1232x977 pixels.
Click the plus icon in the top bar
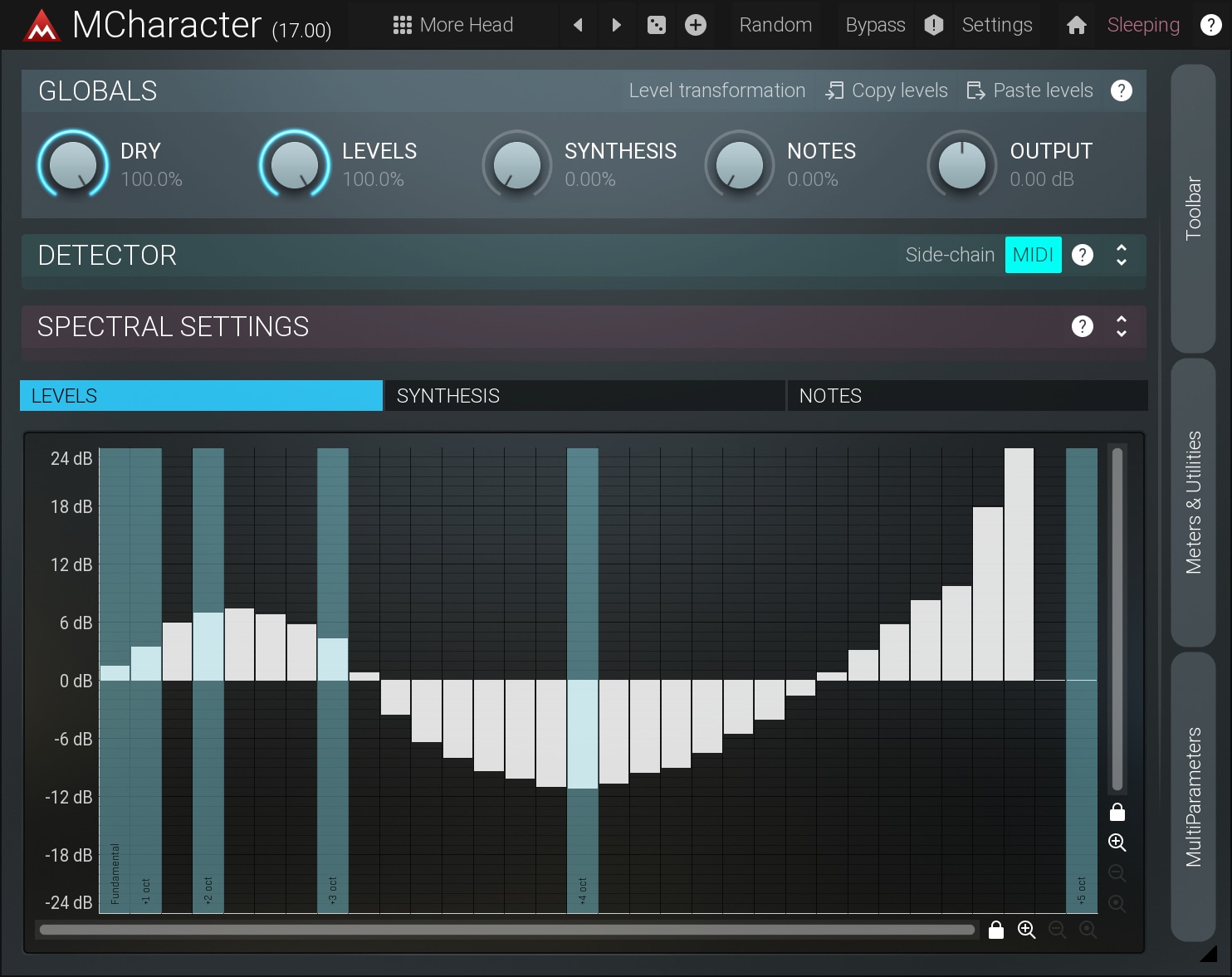pos(696,25)
